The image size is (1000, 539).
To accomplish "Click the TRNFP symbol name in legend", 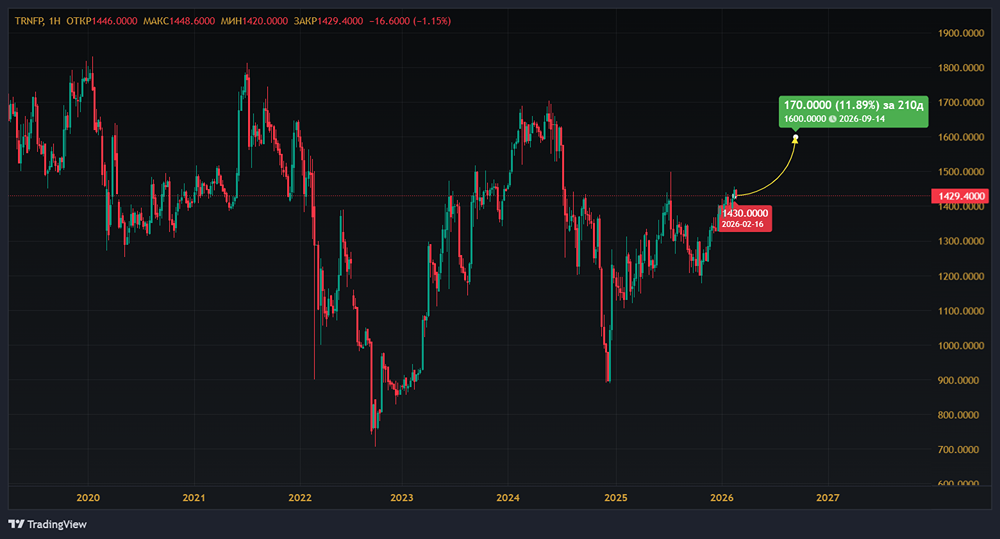I will 28,20.
